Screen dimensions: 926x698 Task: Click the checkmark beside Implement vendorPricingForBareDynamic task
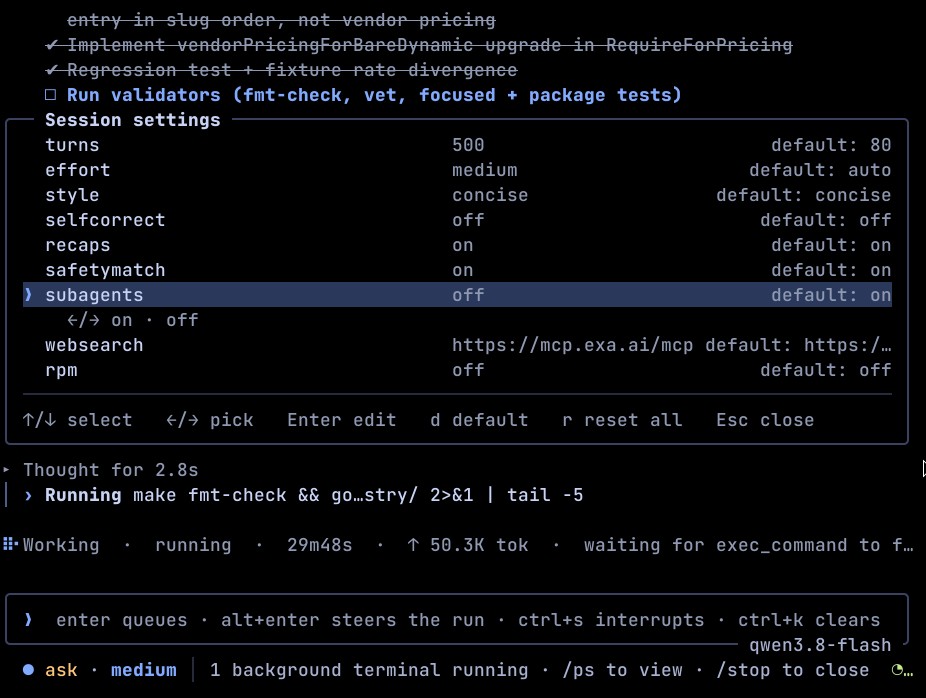pyautogui.click(x=51, y=45)
